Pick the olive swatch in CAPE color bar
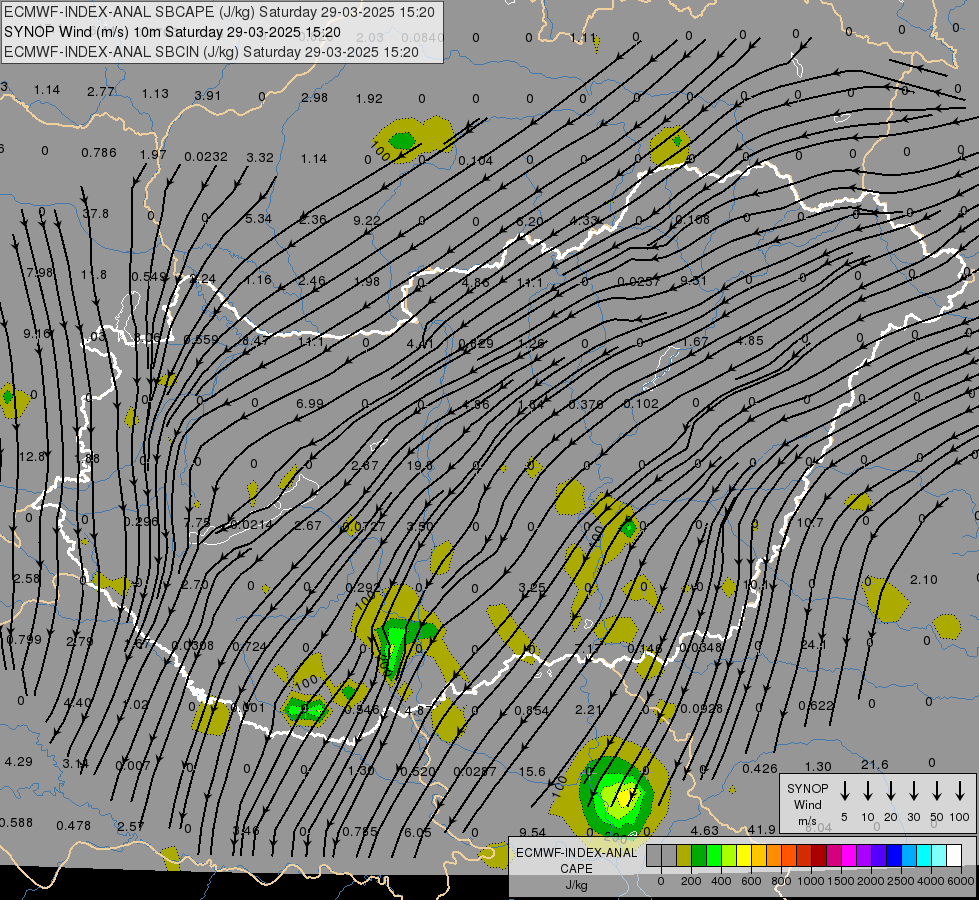 (x=684, y=855)
